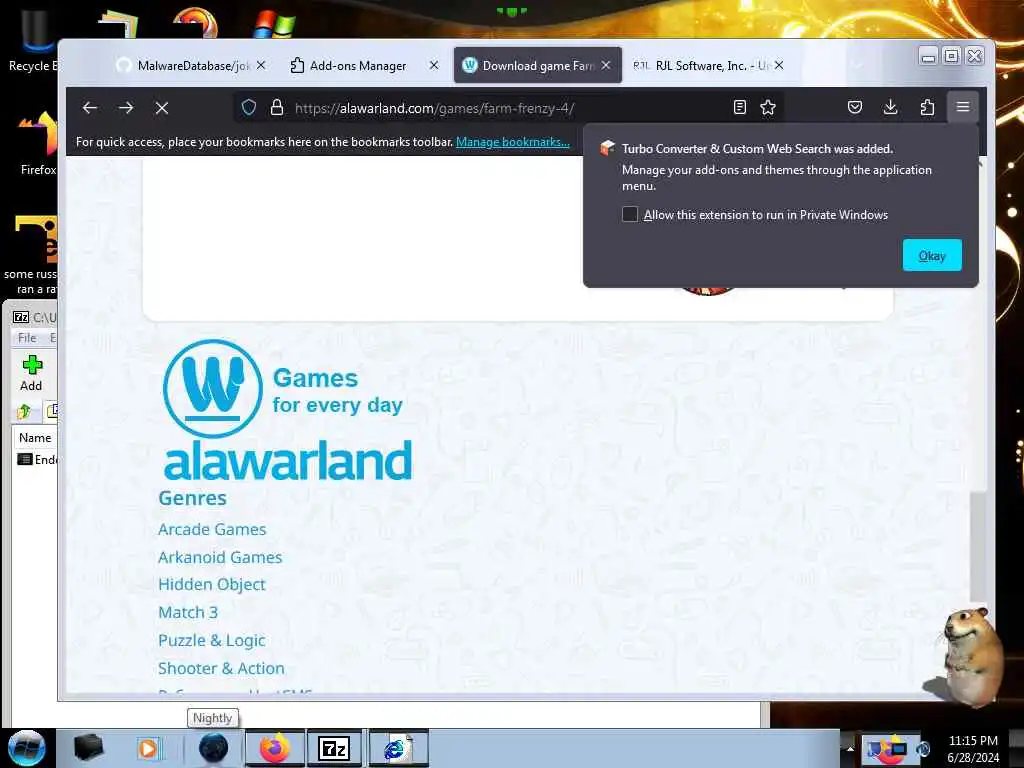
Task: Open the Shooter & Action genre link
Action: point(221,668)
